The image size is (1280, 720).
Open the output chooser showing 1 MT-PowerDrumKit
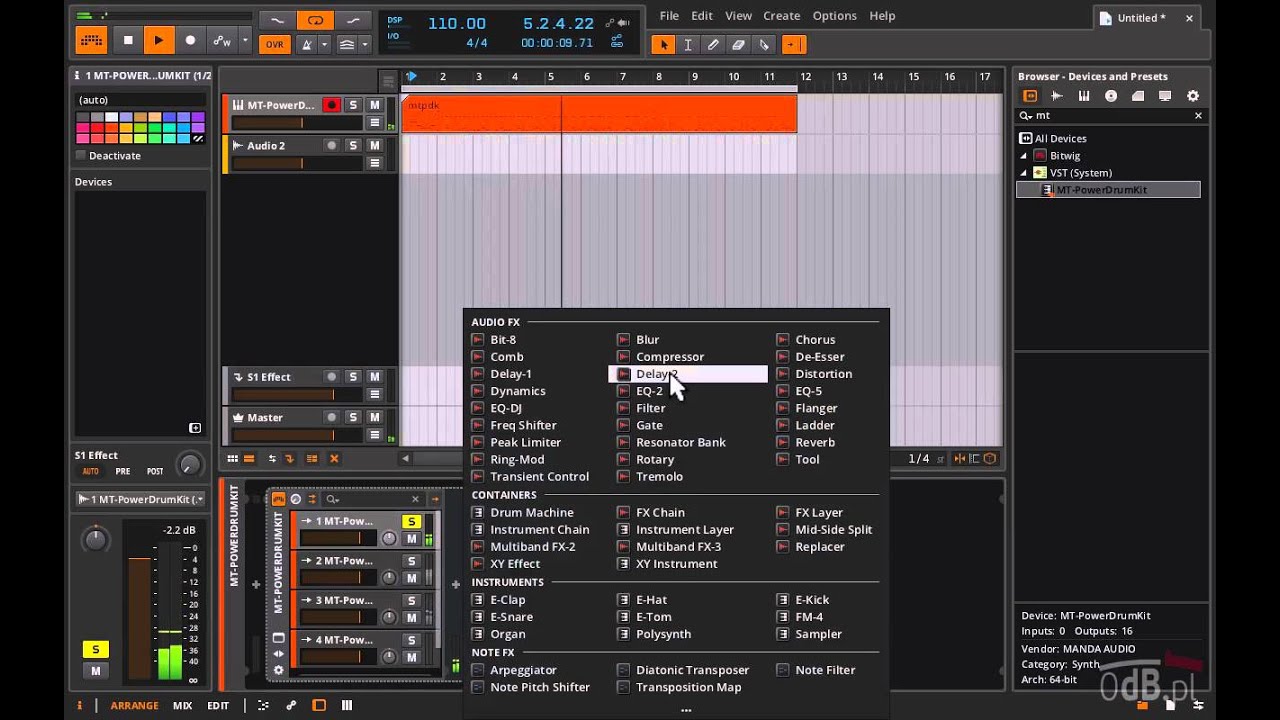point(140,499)
